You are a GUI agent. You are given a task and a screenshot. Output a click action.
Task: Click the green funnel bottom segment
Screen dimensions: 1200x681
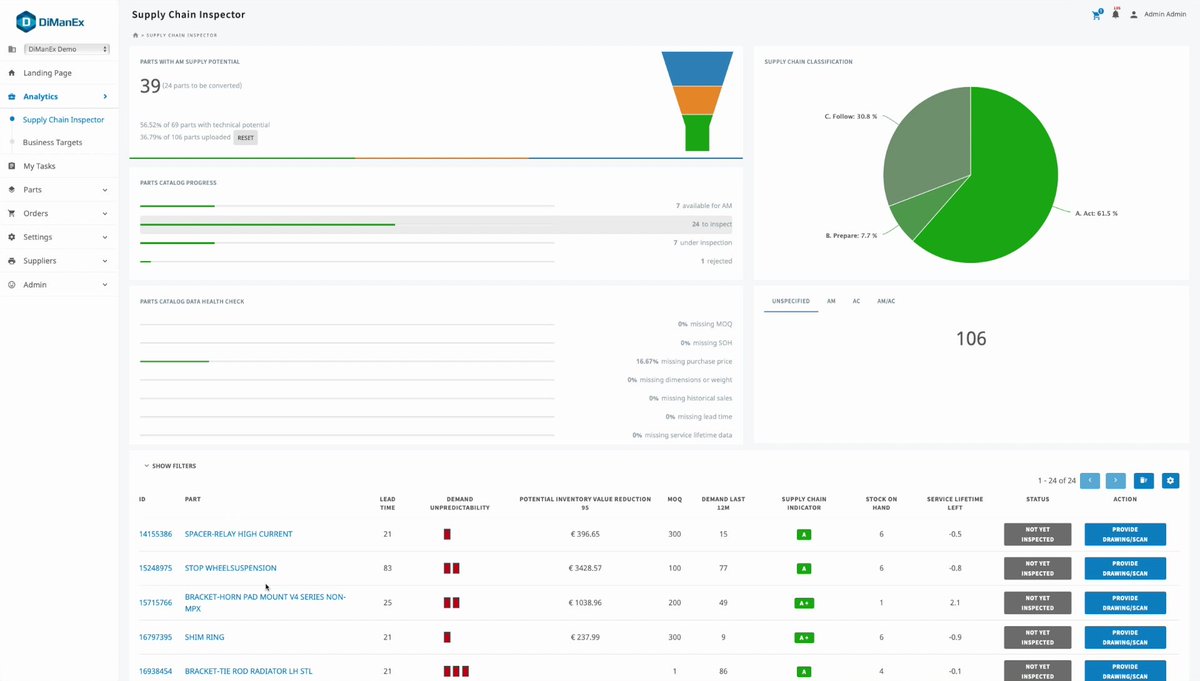(698, 133)
